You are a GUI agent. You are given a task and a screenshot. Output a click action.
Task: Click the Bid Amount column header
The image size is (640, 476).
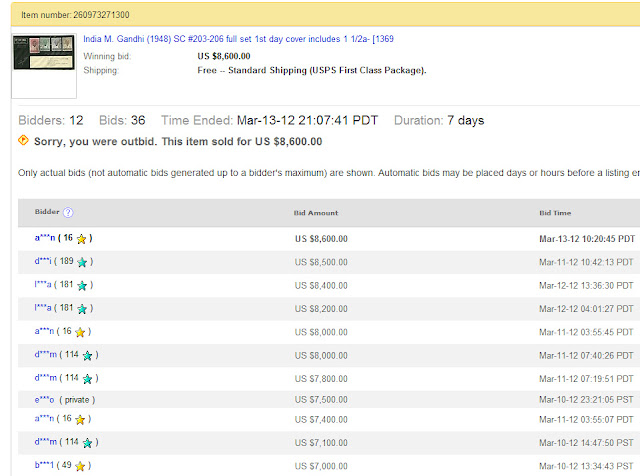[316, 213]
